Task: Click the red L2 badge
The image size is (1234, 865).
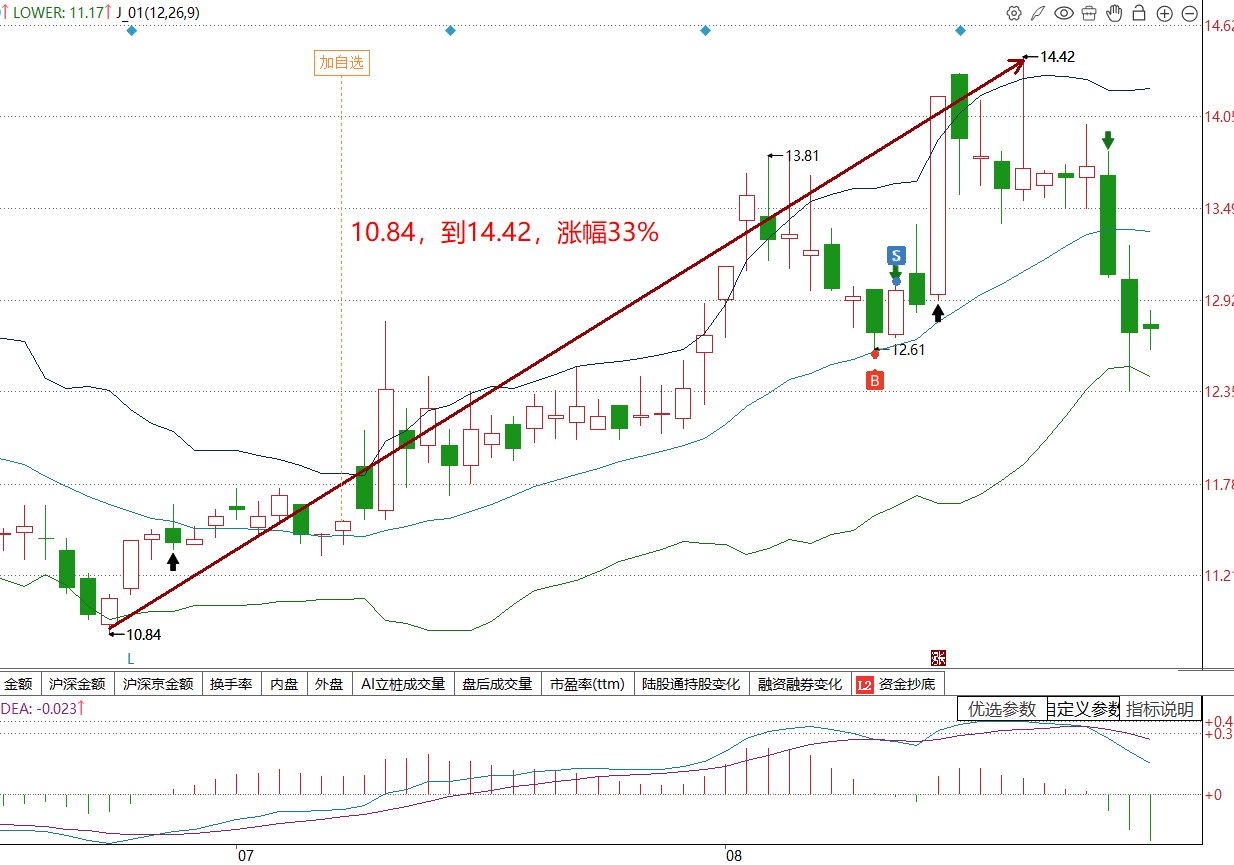Action: point(864,685)
